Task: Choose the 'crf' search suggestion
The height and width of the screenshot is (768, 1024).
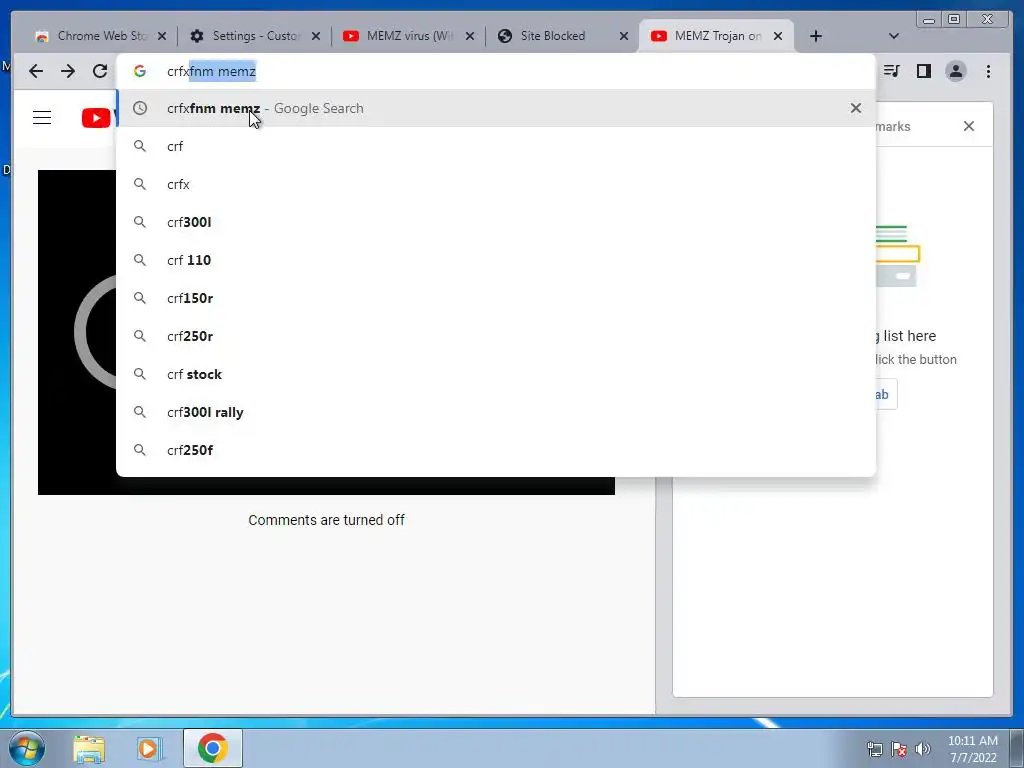Action: [496, 146]
